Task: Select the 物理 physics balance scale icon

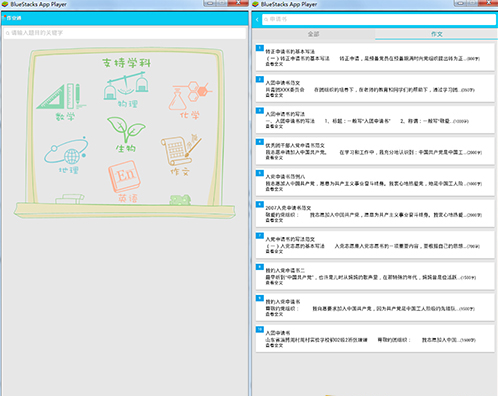Action: [126, 89]
